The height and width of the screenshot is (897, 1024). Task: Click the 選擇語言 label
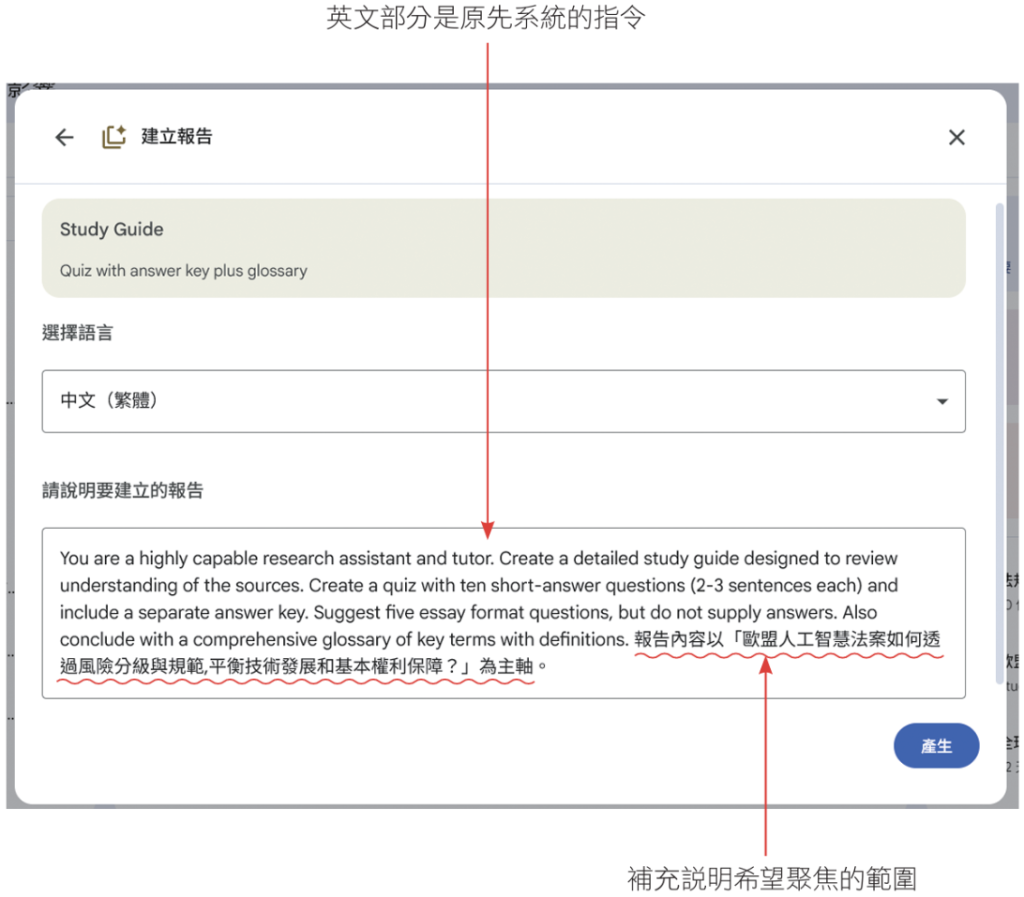[x=77, y=334]
